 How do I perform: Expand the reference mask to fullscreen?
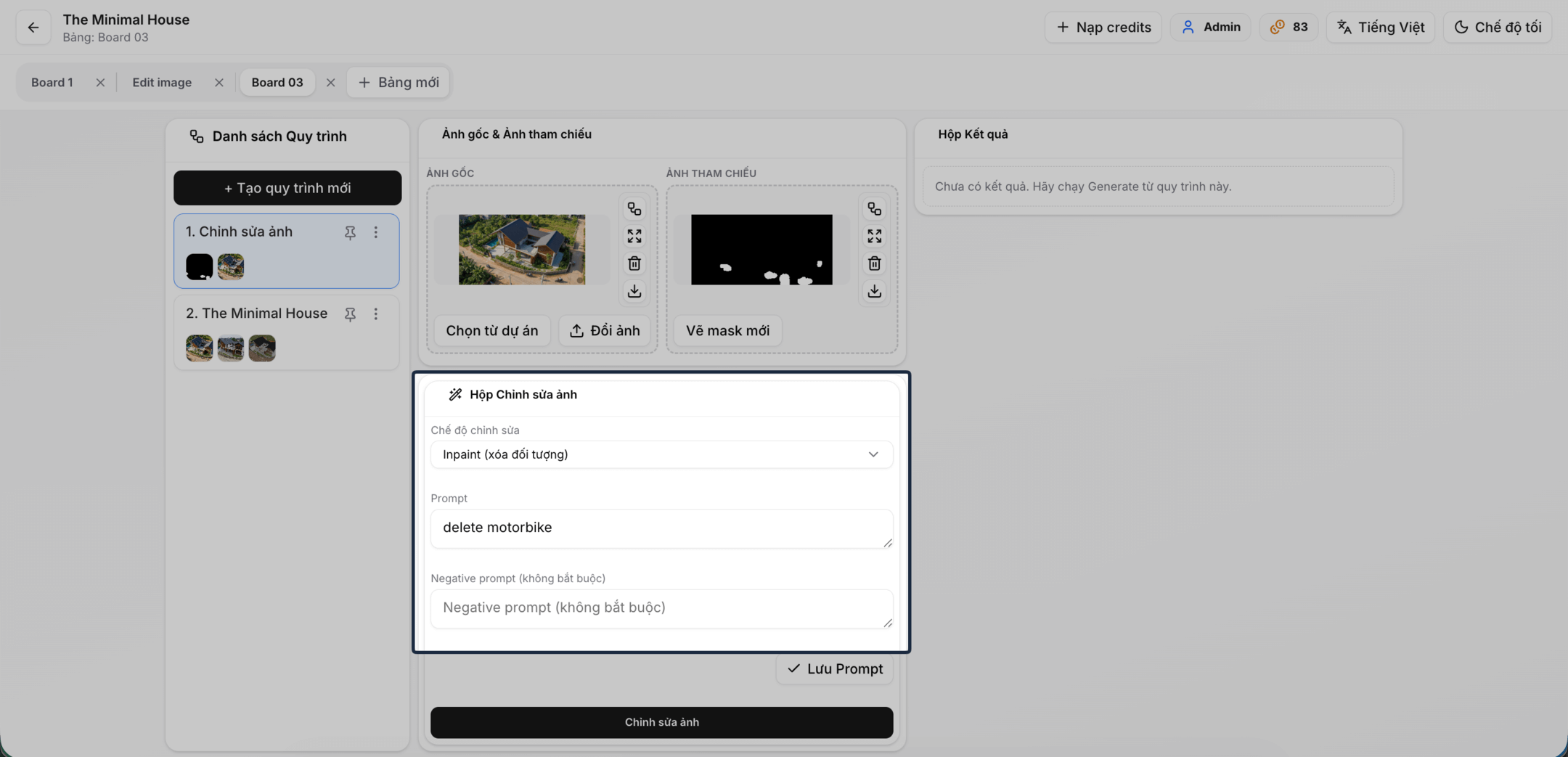tap(874, 237)
